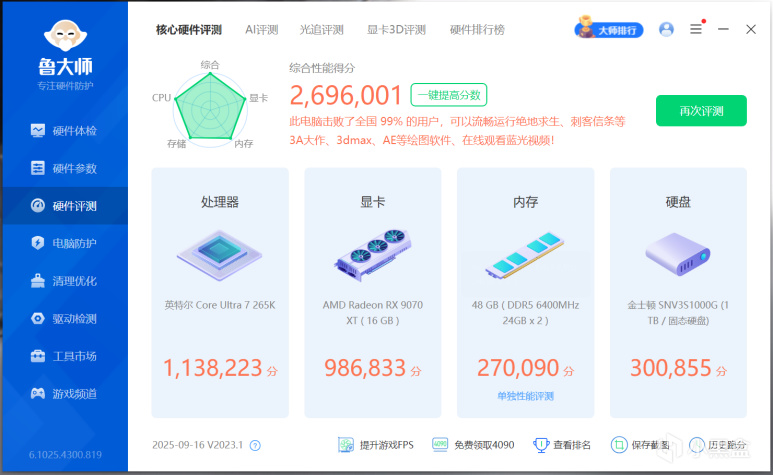Click 一键提高分数 button
This screenshot has height=475, width=773.
pyautogui.click(x=449, y=95)
